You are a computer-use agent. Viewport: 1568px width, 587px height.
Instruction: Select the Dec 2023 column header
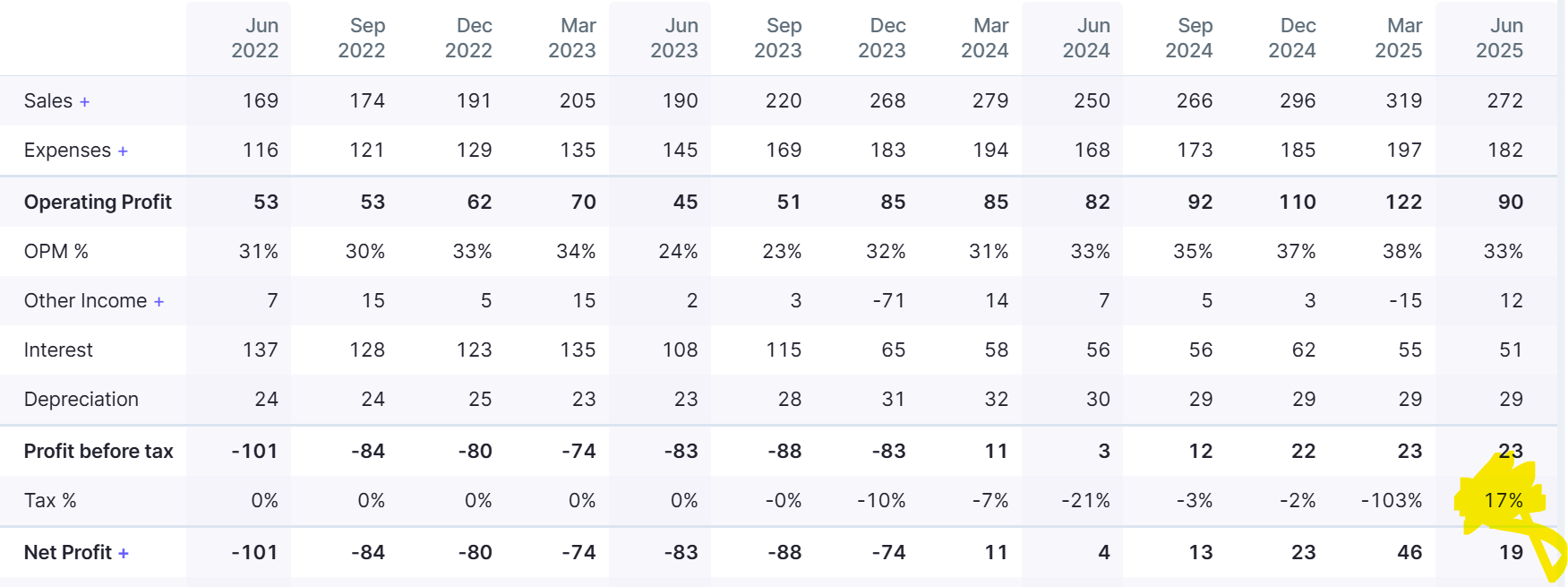881,39
